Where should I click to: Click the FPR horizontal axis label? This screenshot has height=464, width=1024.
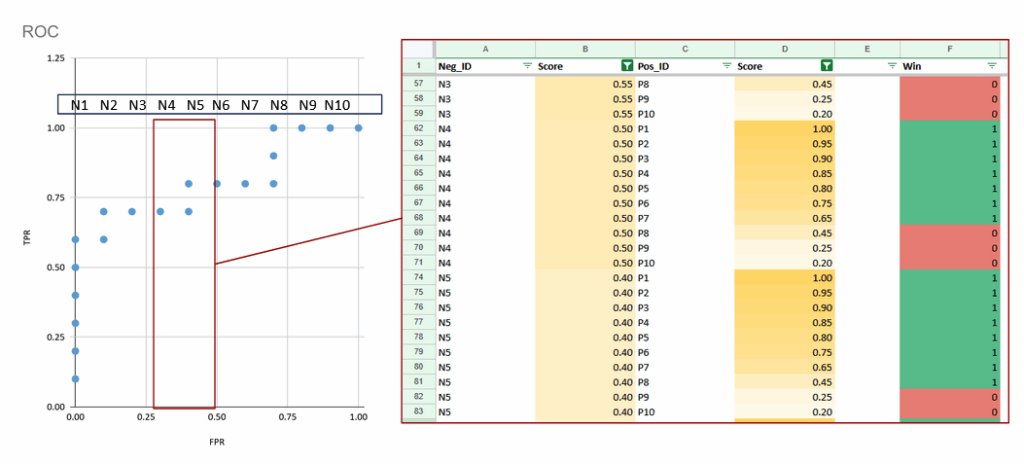pos(216,442)
